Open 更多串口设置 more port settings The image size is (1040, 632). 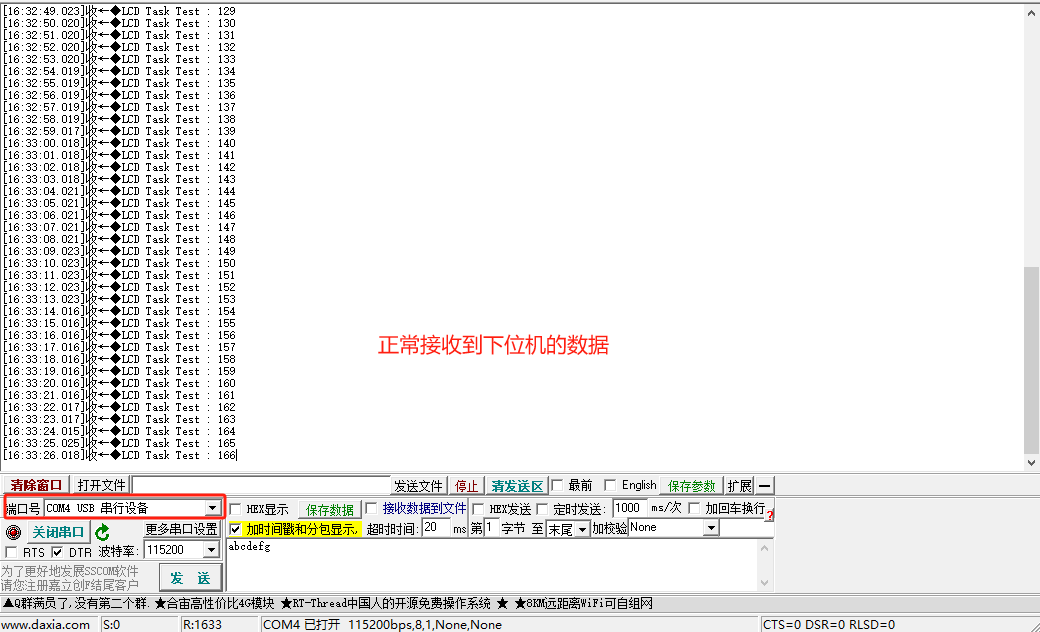click(x=182, y=529)
